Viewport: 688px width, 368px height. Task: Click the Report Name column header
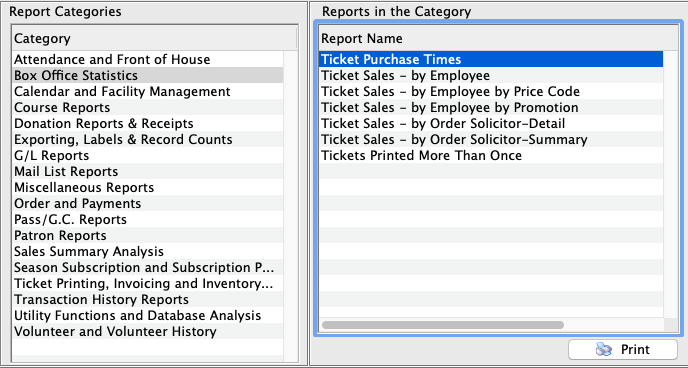pos(498,38)
